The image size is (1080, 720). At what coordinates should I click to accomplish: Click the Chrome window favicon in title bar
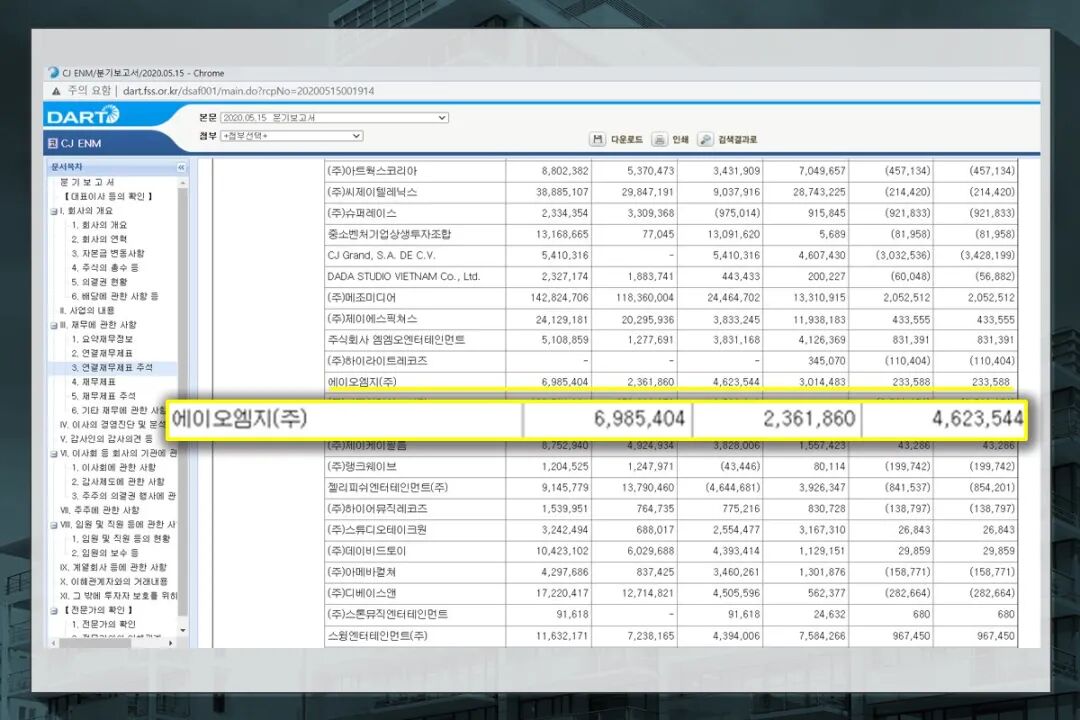tap(53, 72)
